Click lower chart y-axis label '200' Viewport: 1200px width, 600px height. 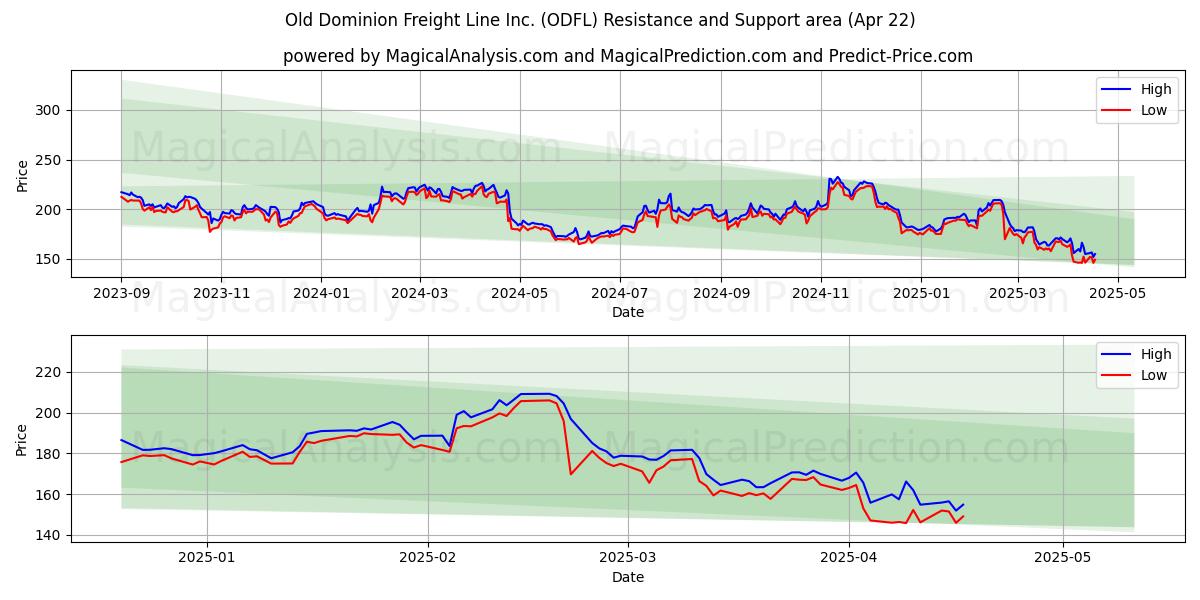tap(50, 413)
